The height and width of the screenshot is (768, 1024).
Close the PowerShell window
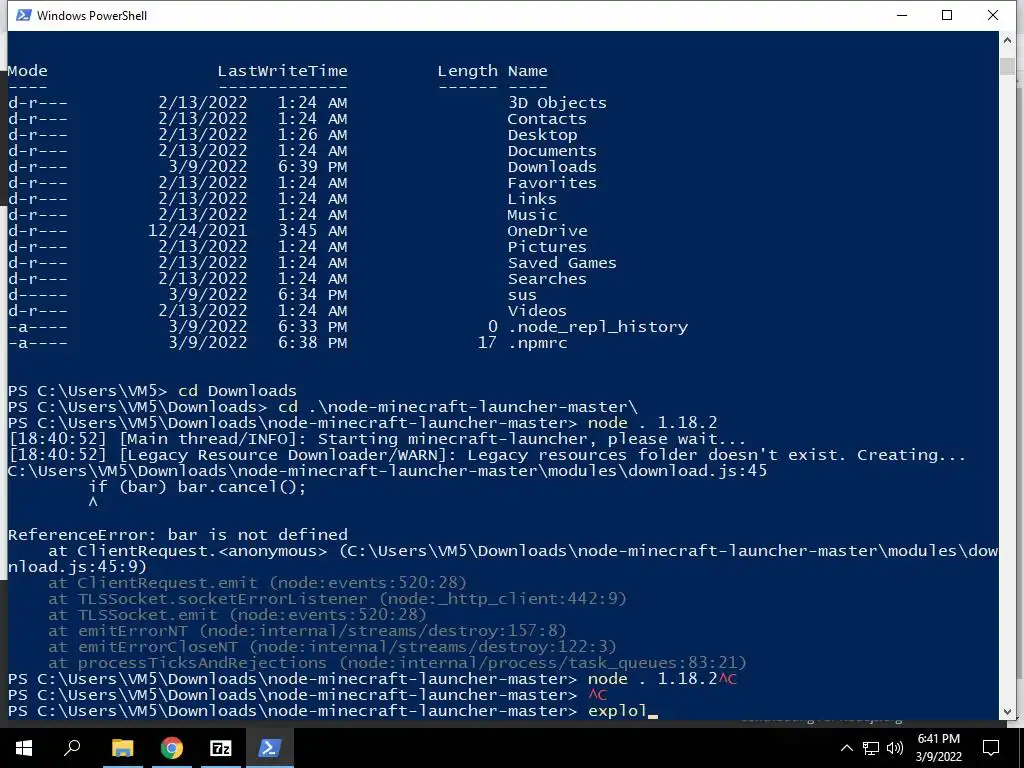pos(993,15)
